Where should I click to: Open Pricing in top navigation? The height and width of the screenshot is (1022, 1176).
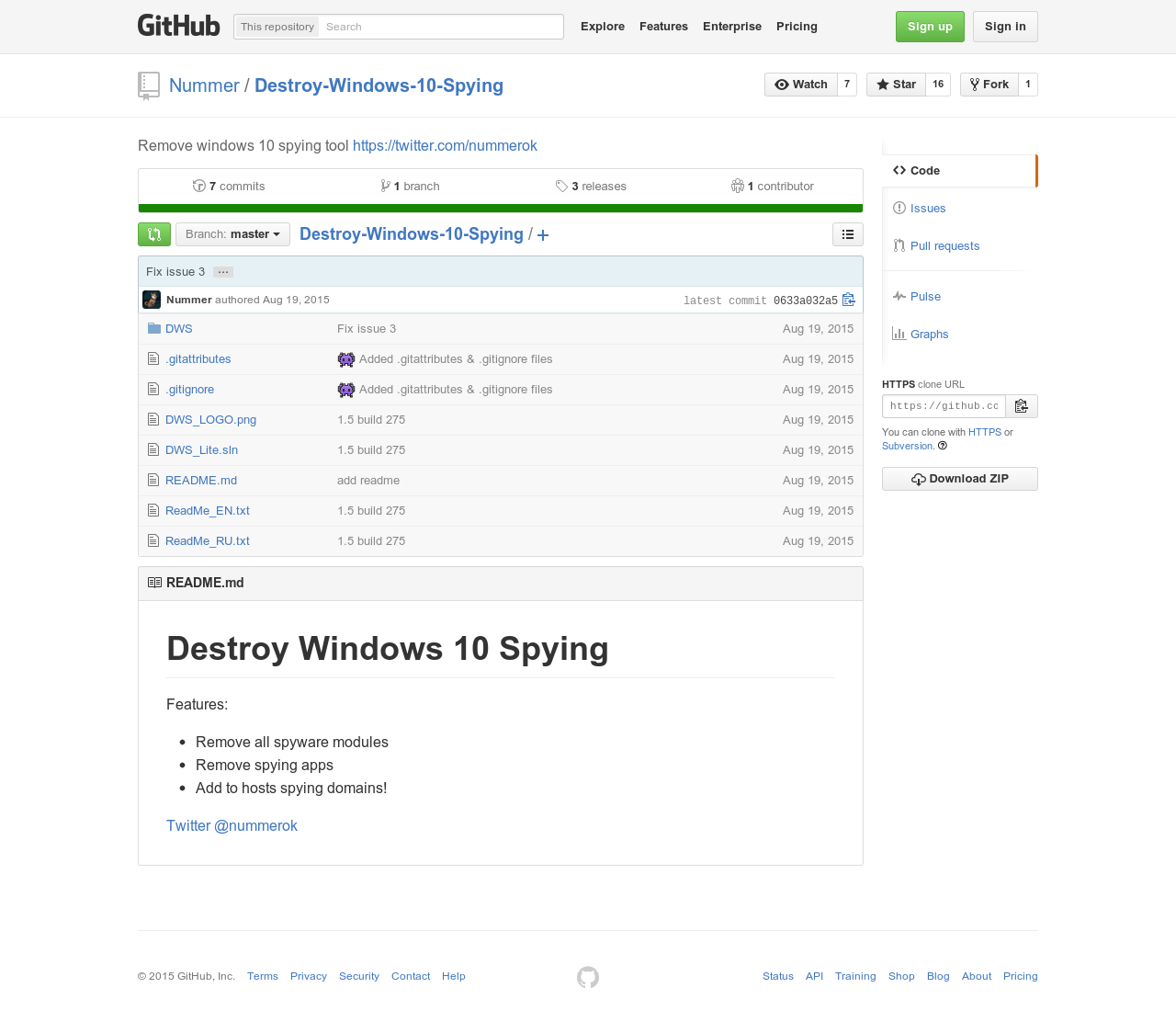(797, 27)
